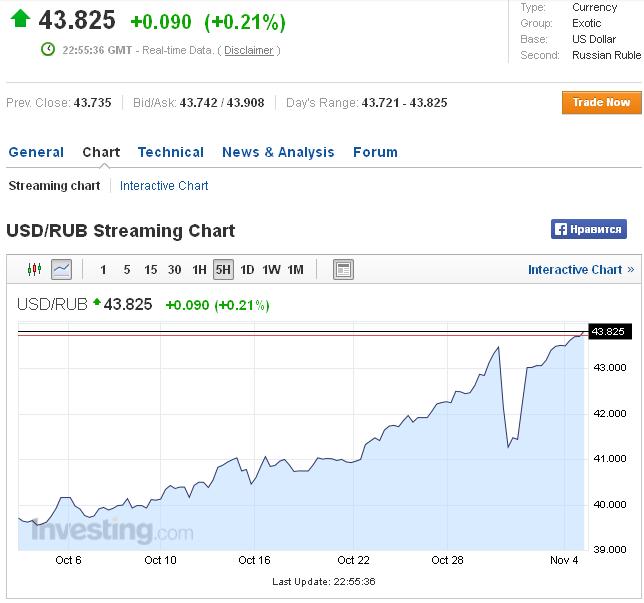Switch to candlestick chart type
The width and height of the screenshot is (644, 603).
(x=35, y=269)
